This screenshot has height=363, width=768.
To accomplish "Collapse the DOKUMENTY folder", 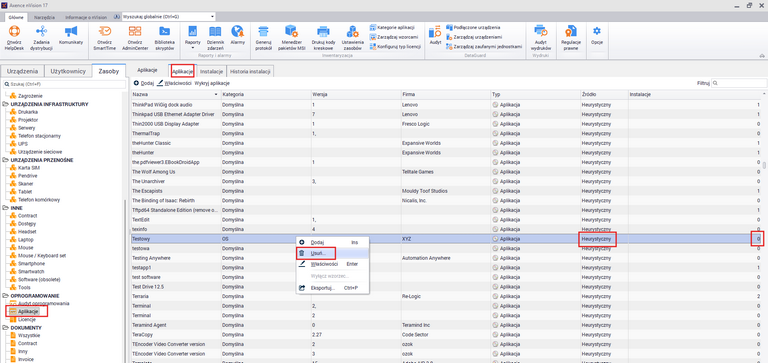I will [5, 328].
